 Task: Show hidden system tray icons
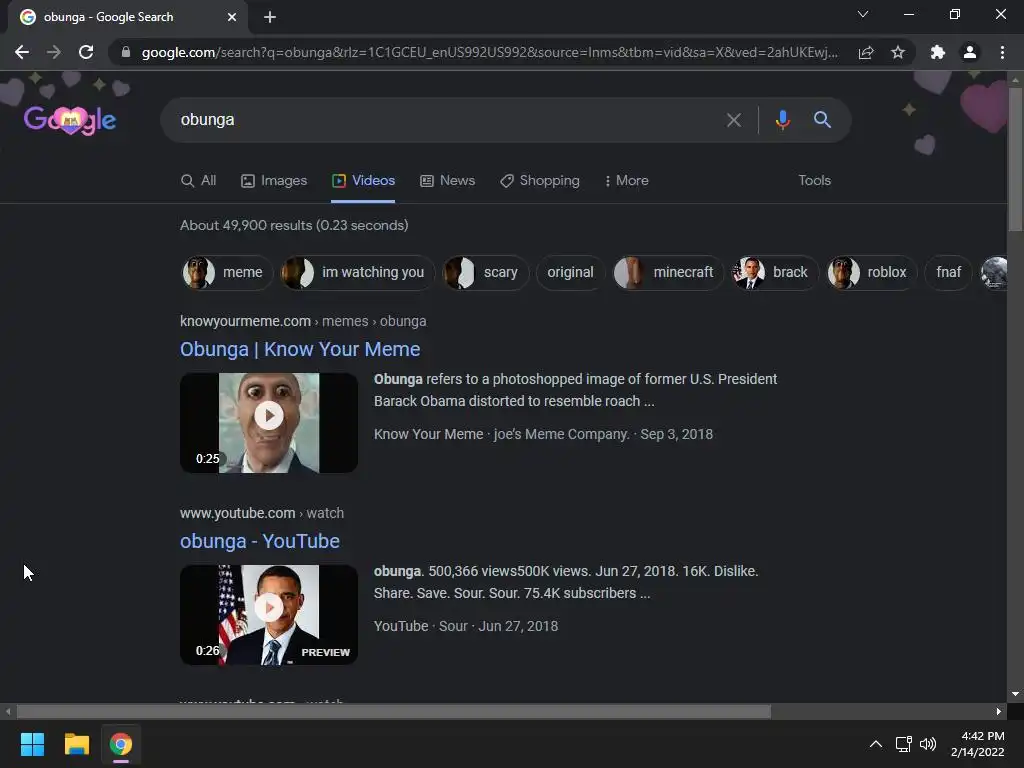coord(876,744)
